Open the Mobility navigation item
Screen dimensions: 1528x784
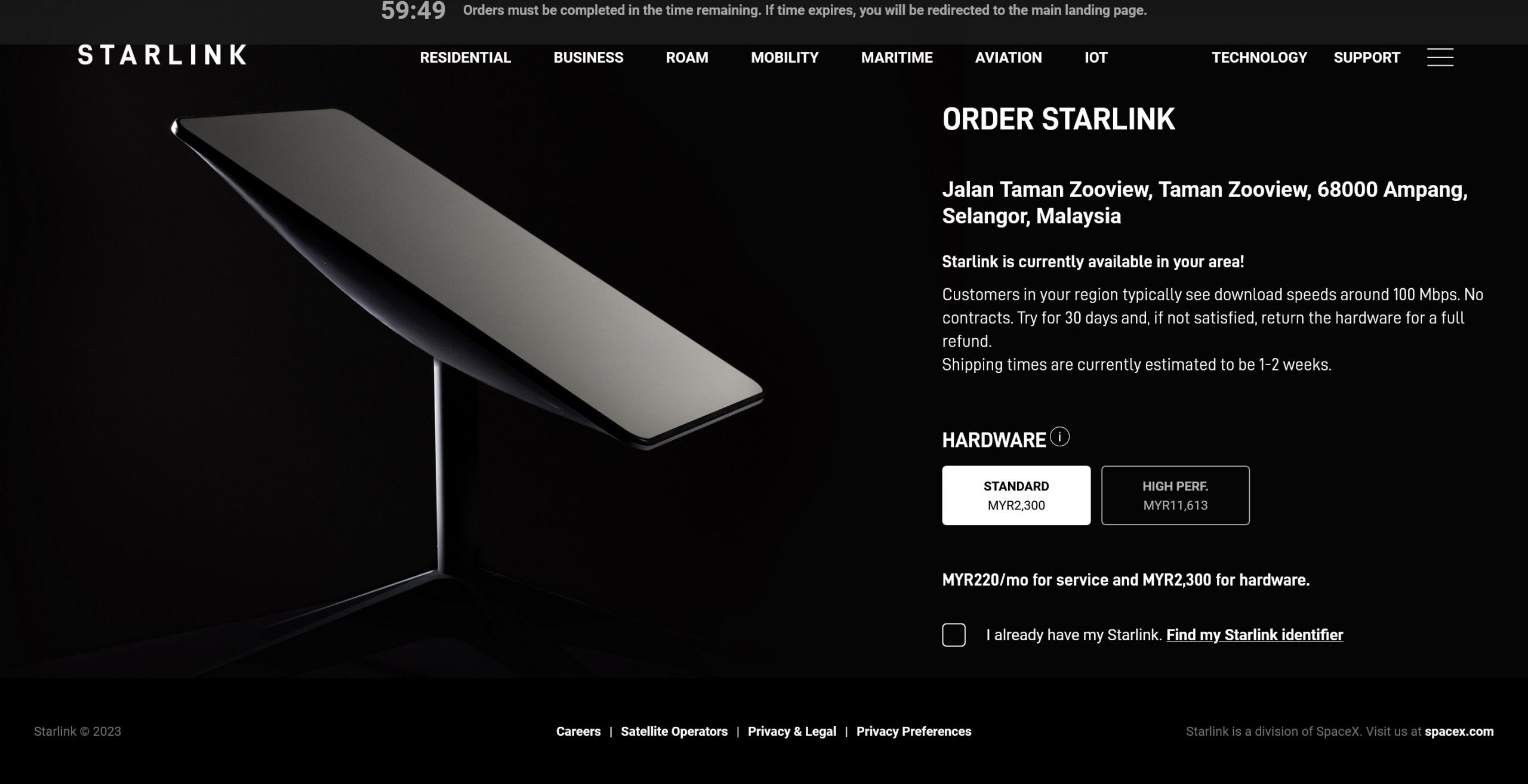pos(784,58)
